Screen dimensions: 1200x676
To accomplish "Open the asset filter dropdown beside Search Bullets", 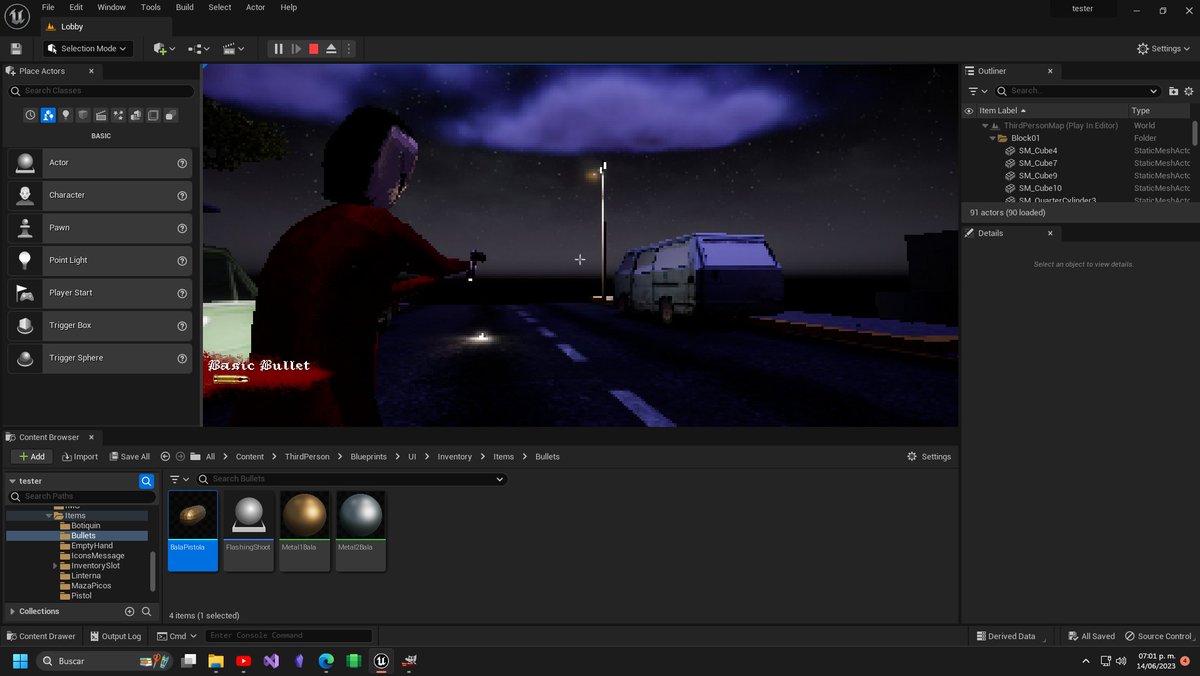I will point(179,480).
